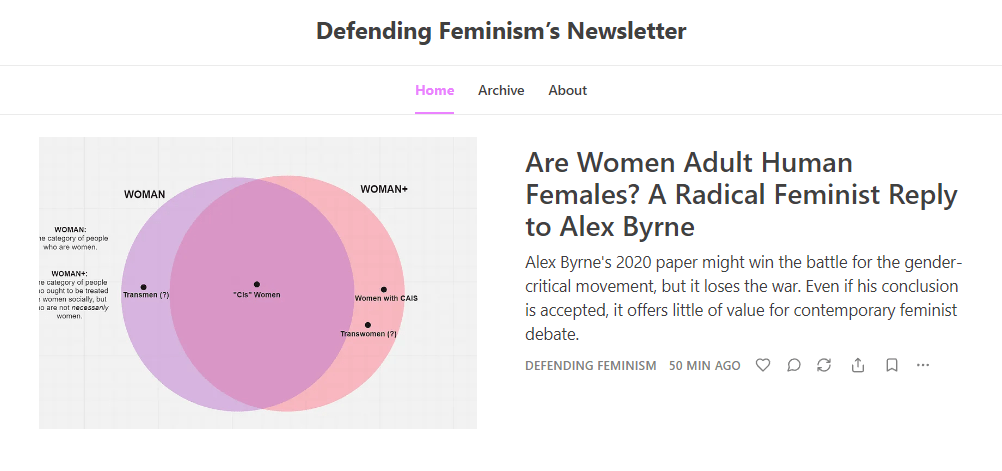1002x471 pixels.
Task: Open comments via the speech bubble icon
Action: (794, 365)
